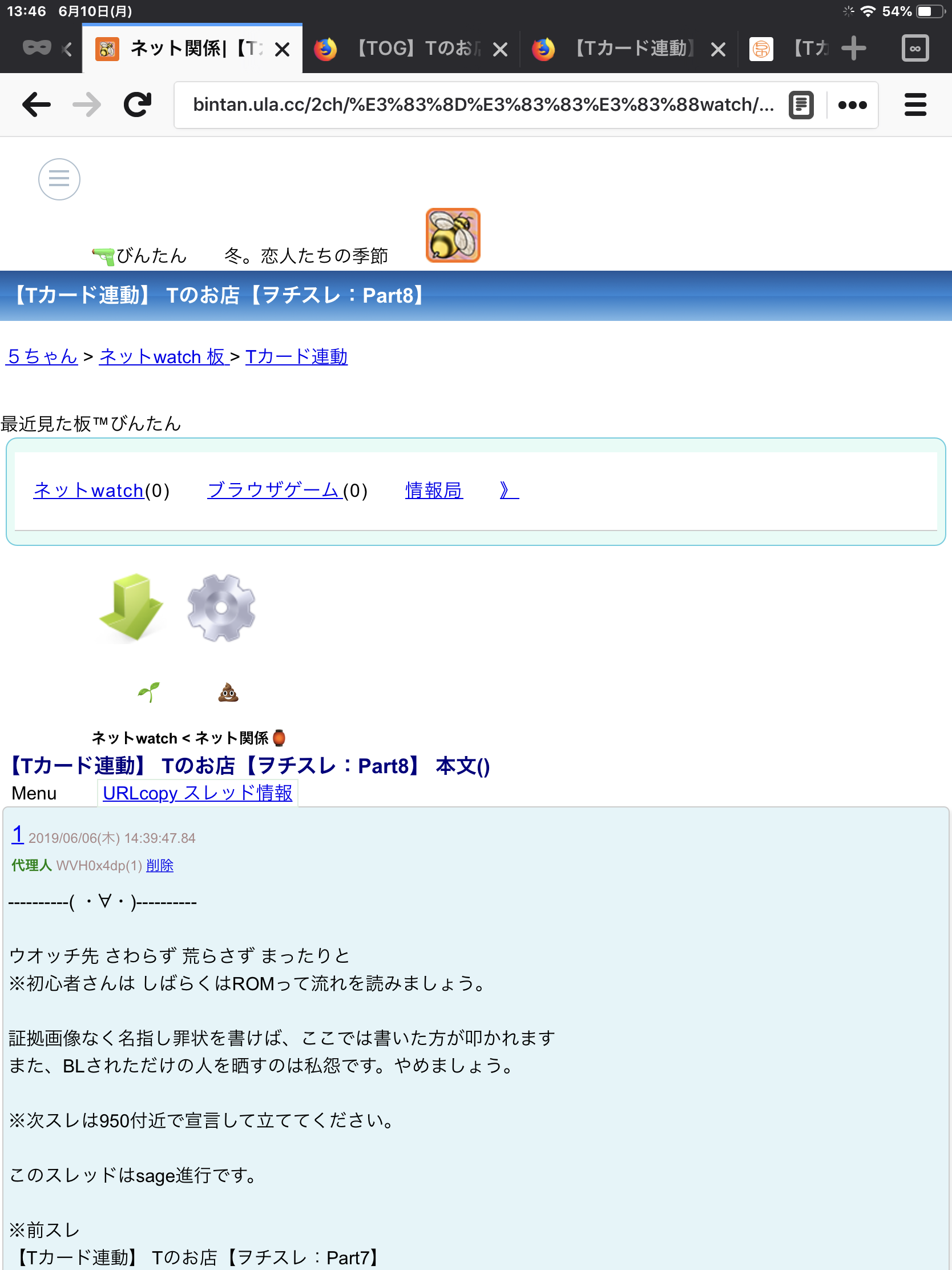
Task: Open the green download arrow icon
Action: tap(131, 609)
